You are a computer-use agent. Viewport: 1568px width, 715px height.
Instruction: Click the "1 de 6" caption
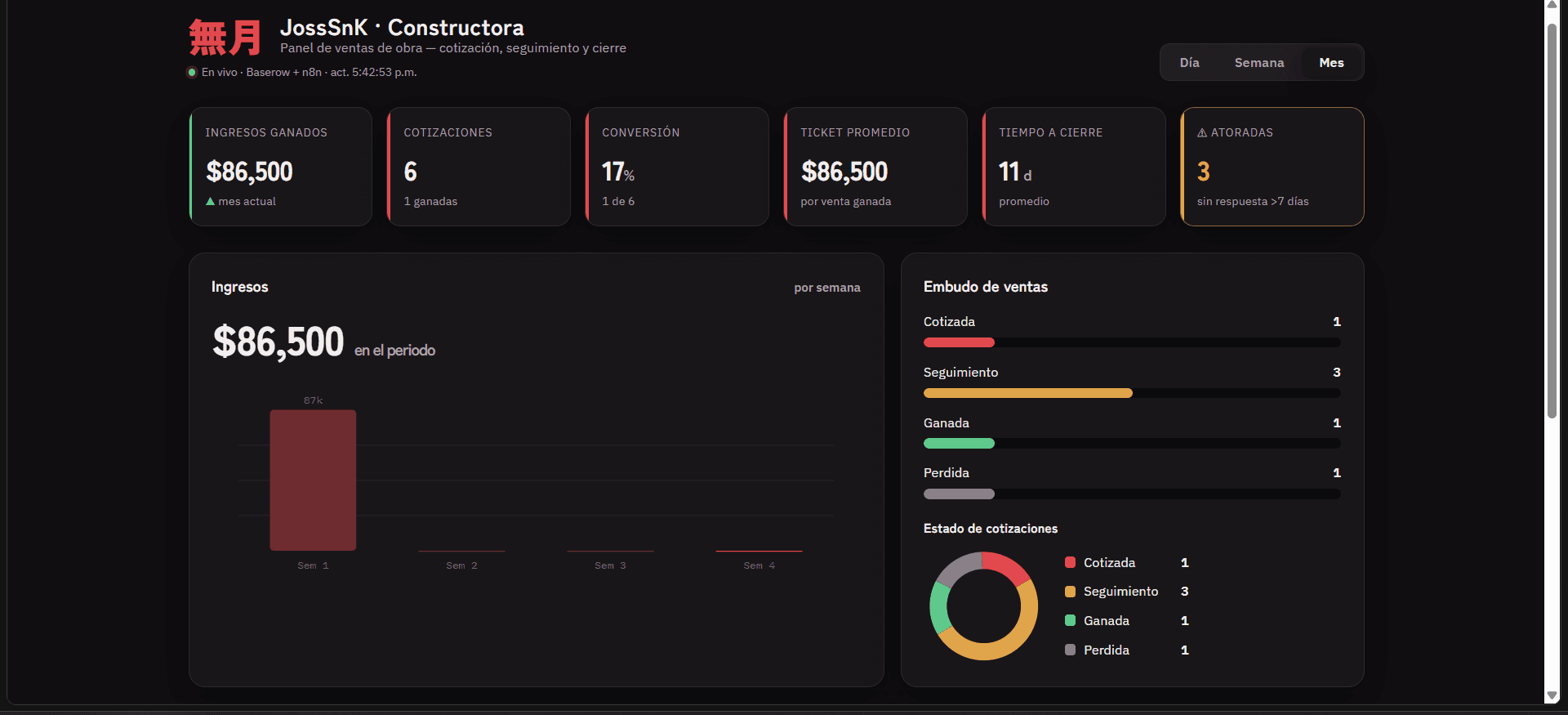coord(618,201)
